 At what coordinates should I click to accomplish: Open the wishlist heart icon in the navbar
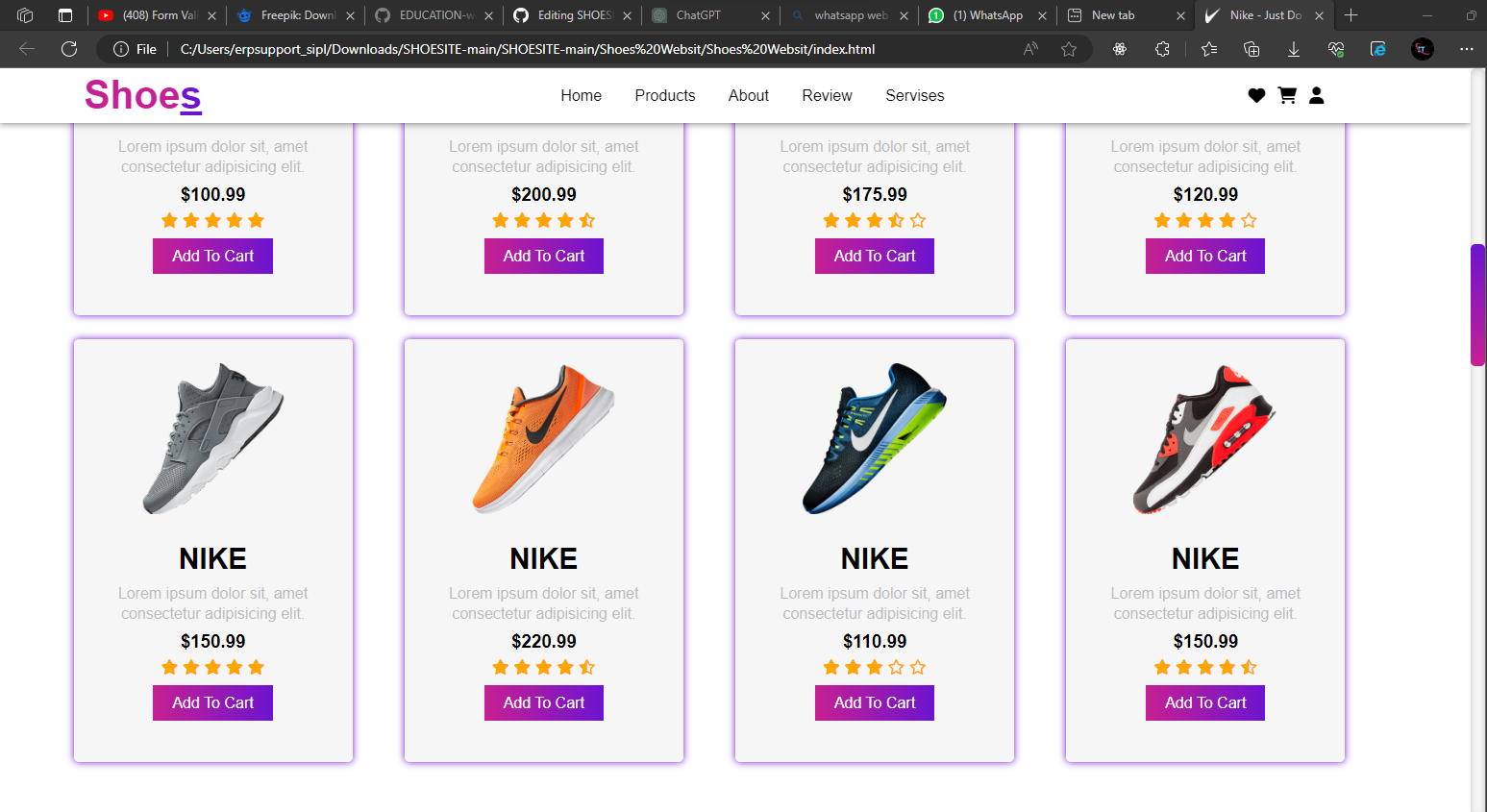point(1256,95)
